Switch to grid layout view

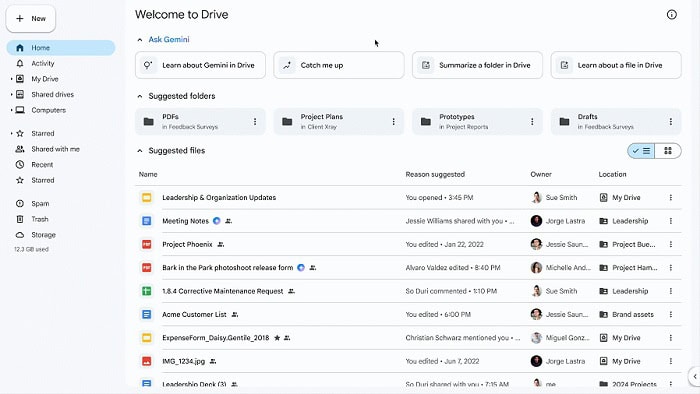(x=668, y=151)
